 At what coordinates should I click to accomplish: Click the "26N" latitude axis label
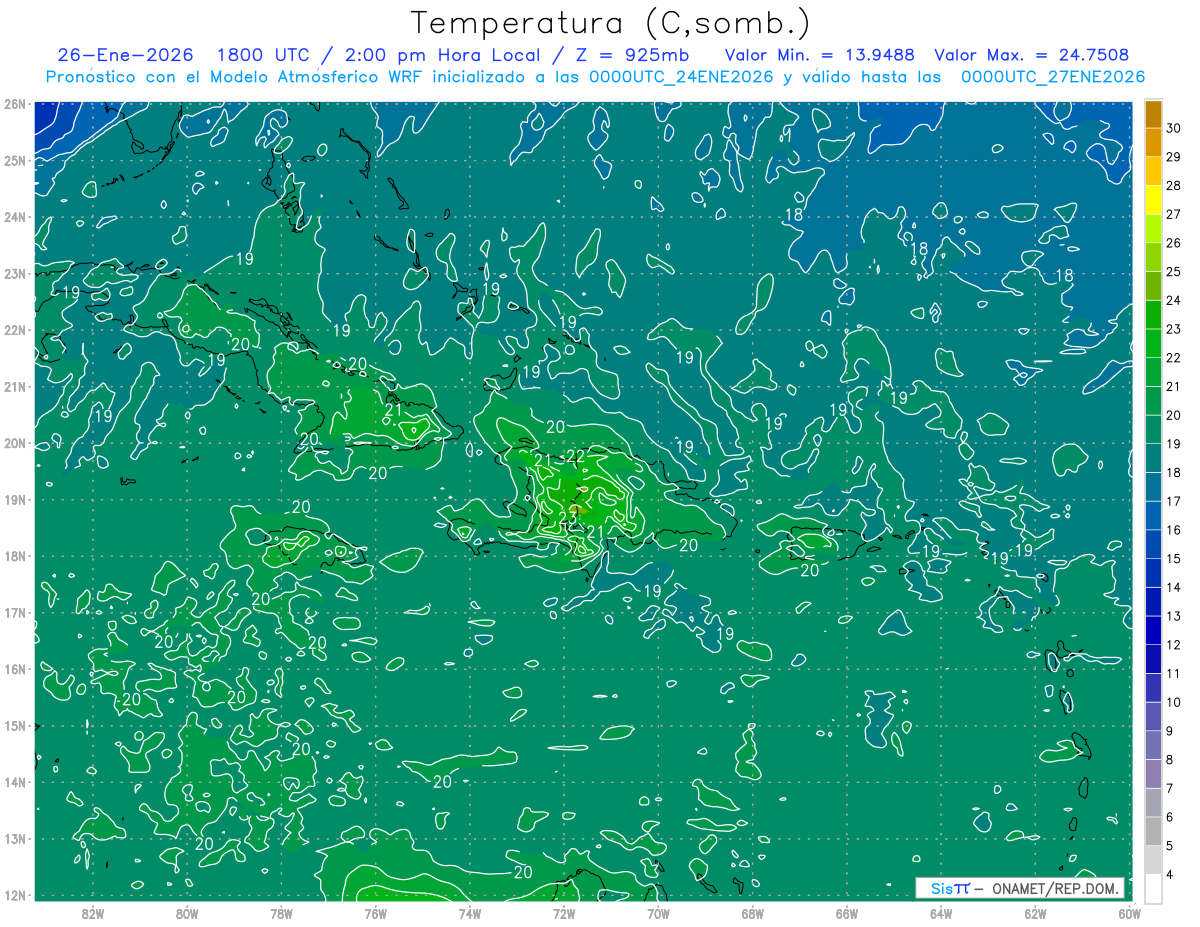[15, 104]
